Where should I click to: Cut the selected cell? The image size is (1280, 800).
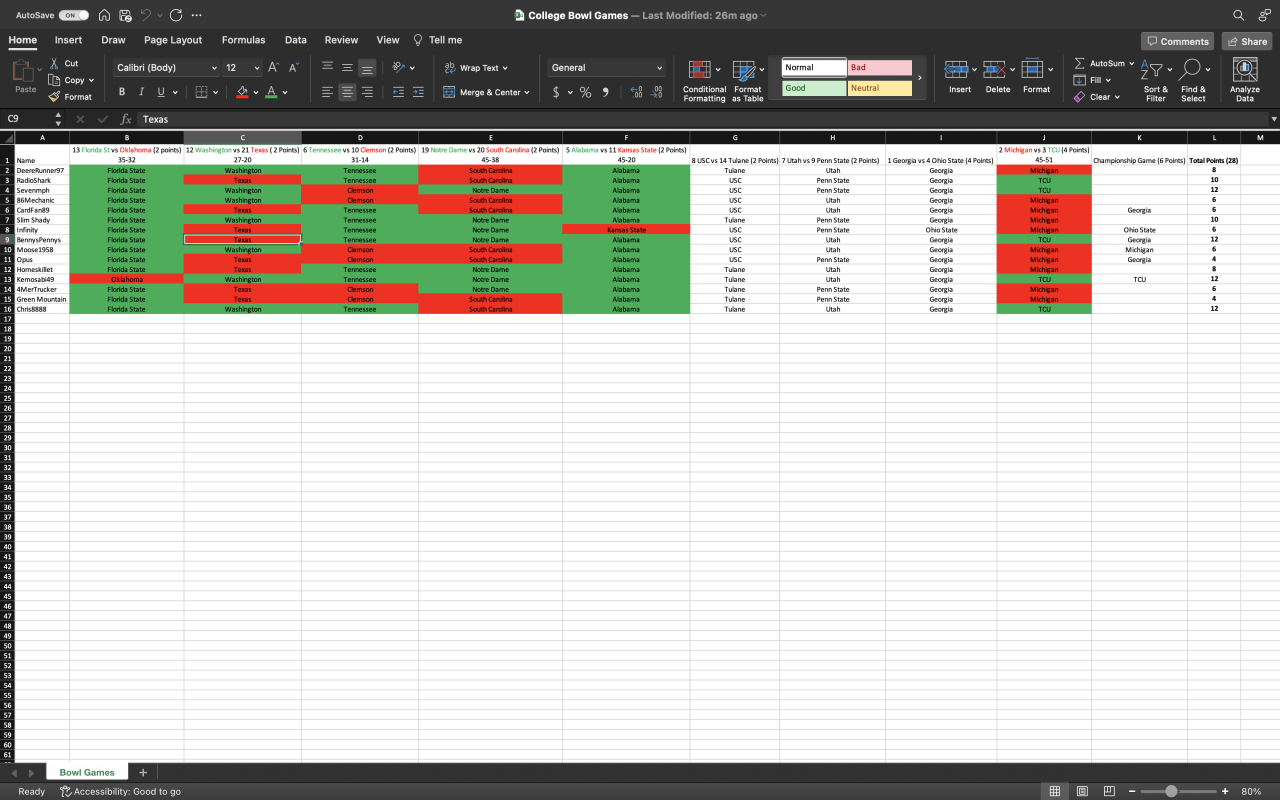click(64, 63)
